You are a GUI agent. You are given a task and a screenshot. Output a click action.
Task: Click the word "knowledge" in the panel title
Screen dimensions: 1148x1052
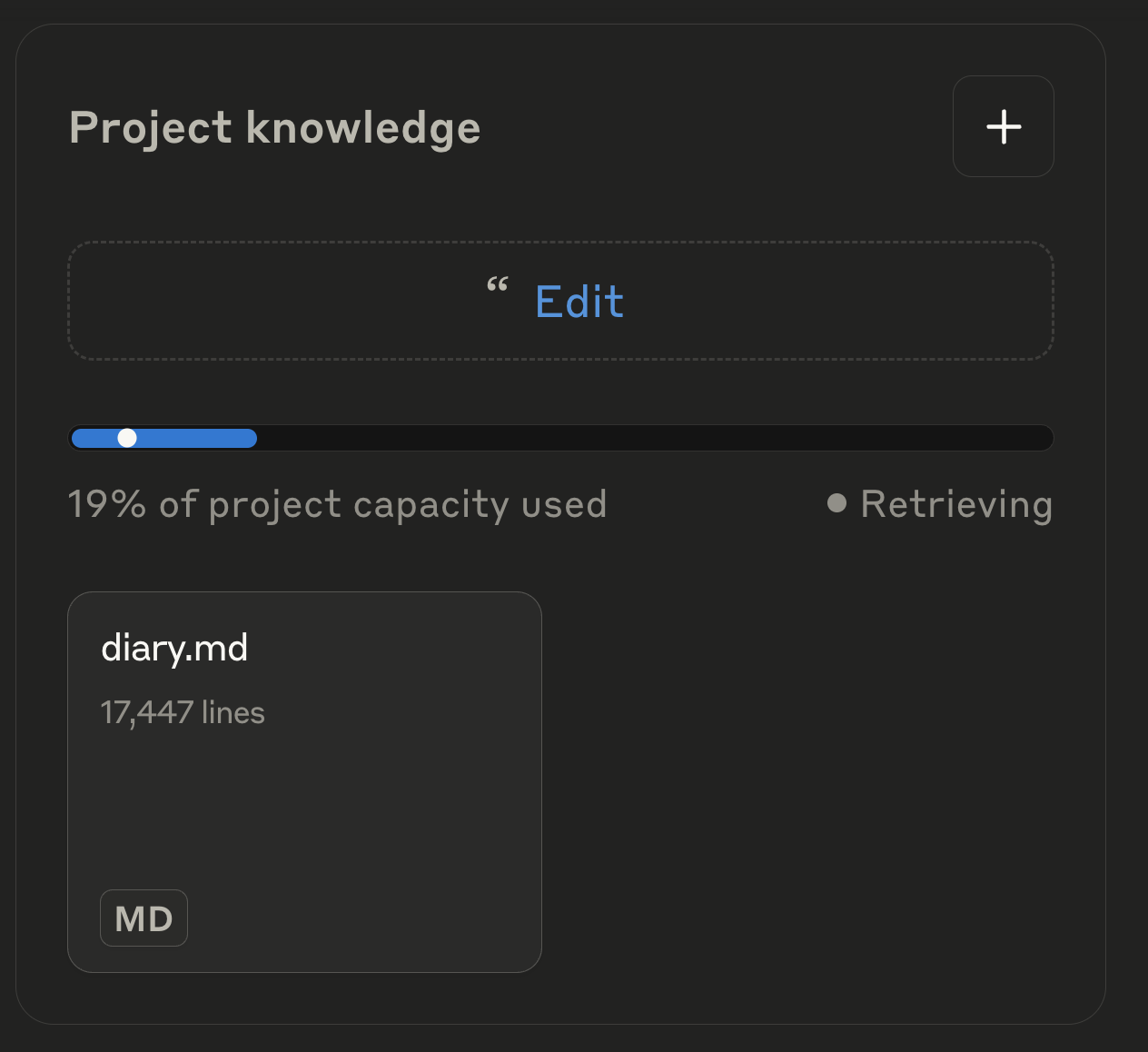(x=363, y=127)
